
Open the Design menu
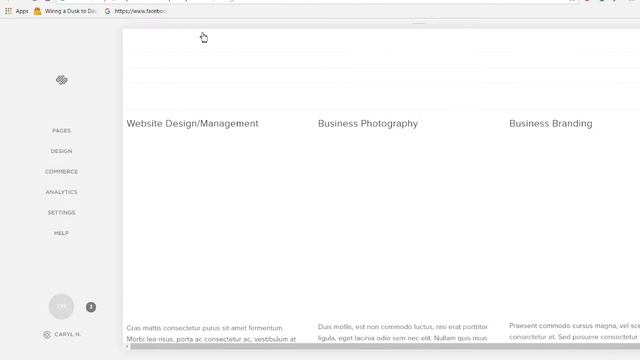tap(61, 151)
